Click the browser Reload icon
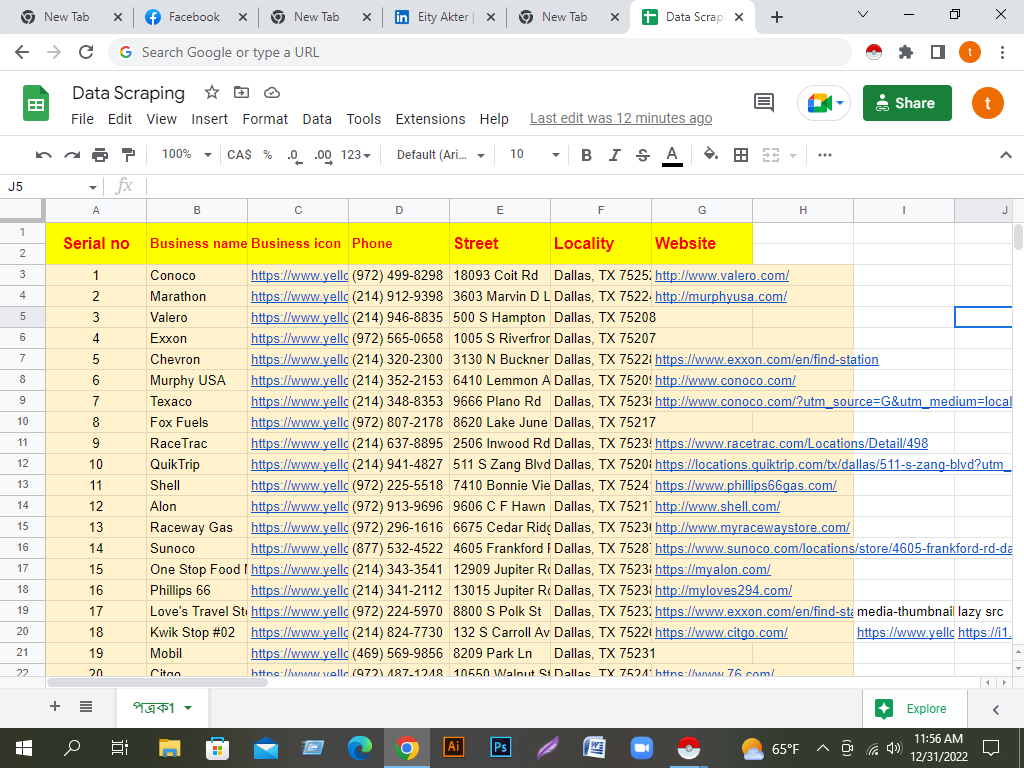This screenshot has width=1024, height=768. click(x=86, y=52)
